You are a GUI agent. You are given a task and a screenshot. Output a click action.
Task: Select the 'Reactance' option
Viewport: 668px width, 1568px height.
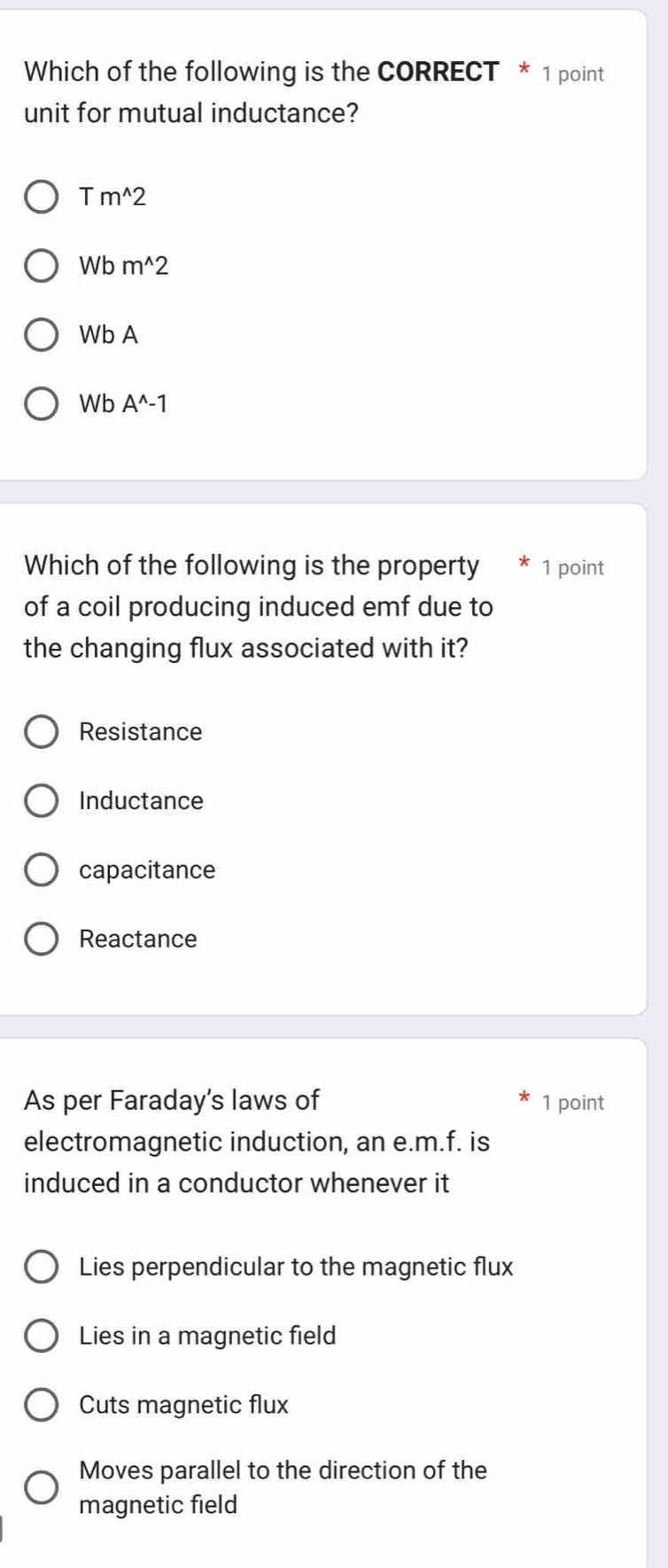point(41,940)
